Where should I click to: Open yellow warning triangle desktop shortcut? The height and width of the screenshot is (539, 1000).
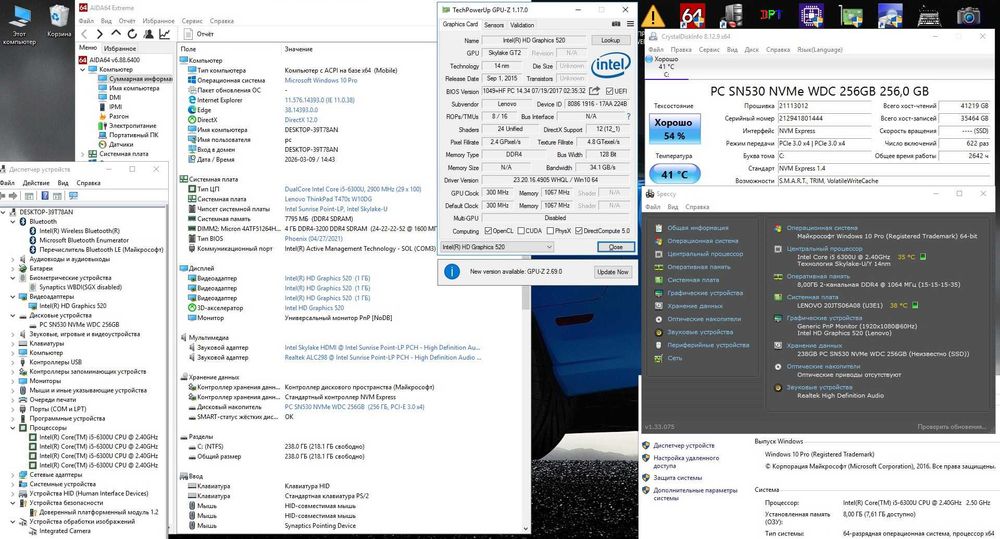(x=653, y=15)
